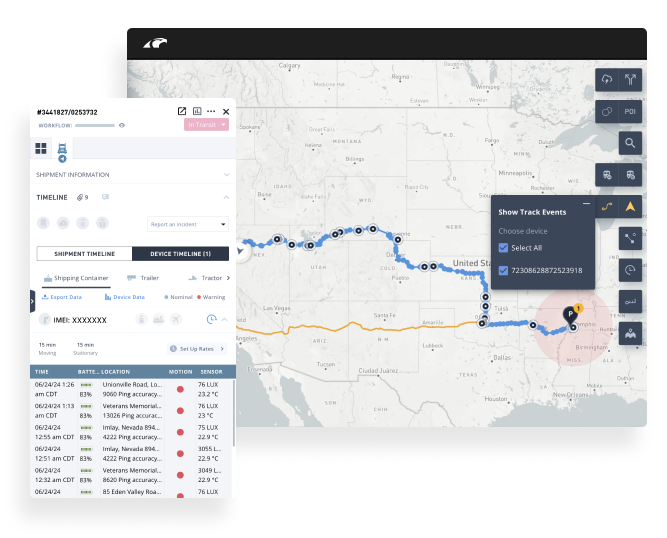Click the device icon beside IMEI

click(45, 319)
